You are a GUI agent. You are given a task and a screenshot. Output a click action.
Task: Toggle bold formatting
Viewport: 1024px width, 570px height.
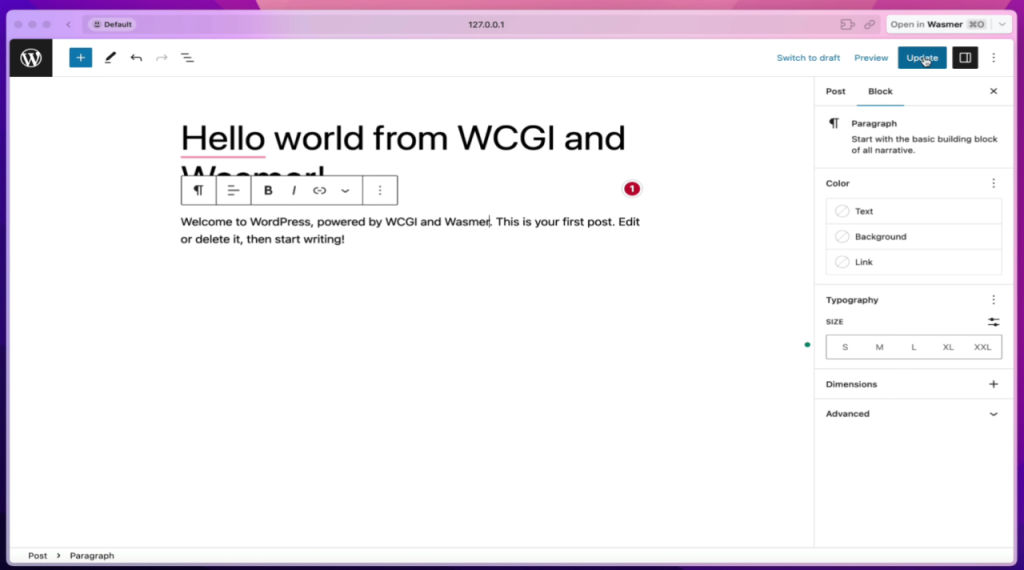click(x=268, y=190)
